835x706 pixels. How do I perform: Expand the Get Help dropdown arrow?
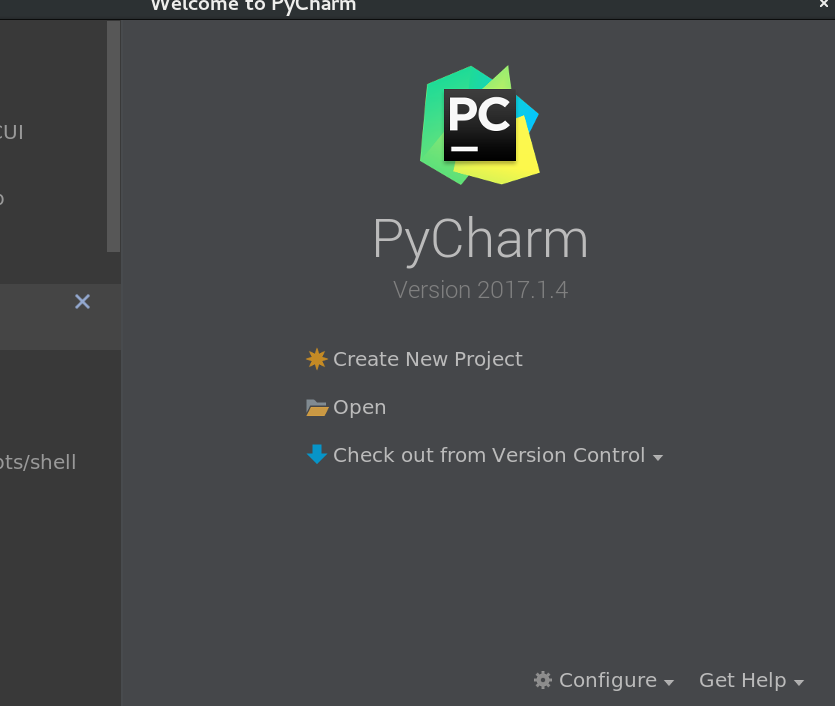click(x=800, y=682)
